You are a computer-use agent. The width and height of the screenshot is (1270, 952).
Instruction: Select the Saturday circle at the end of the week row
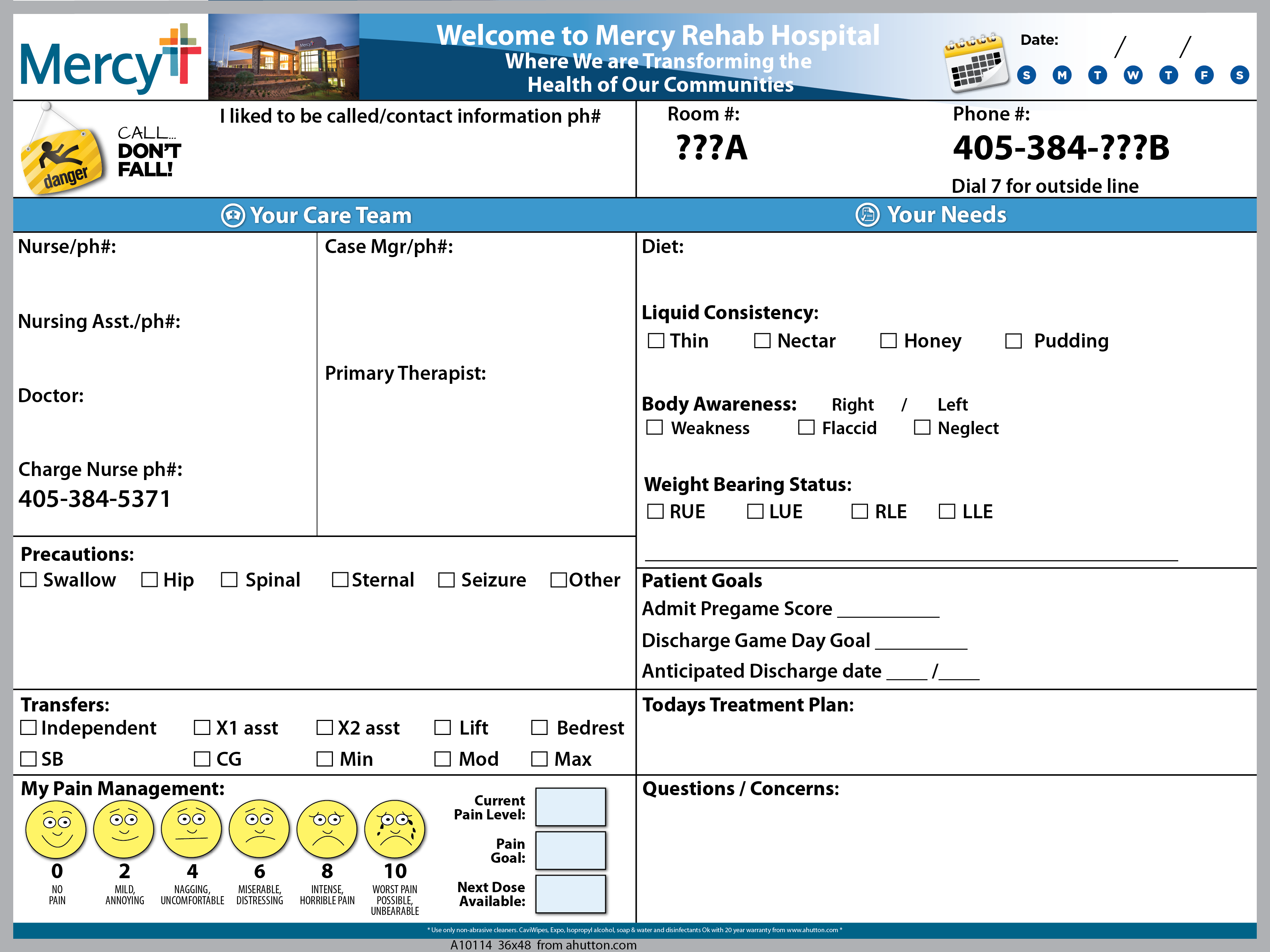(1239, 75)
